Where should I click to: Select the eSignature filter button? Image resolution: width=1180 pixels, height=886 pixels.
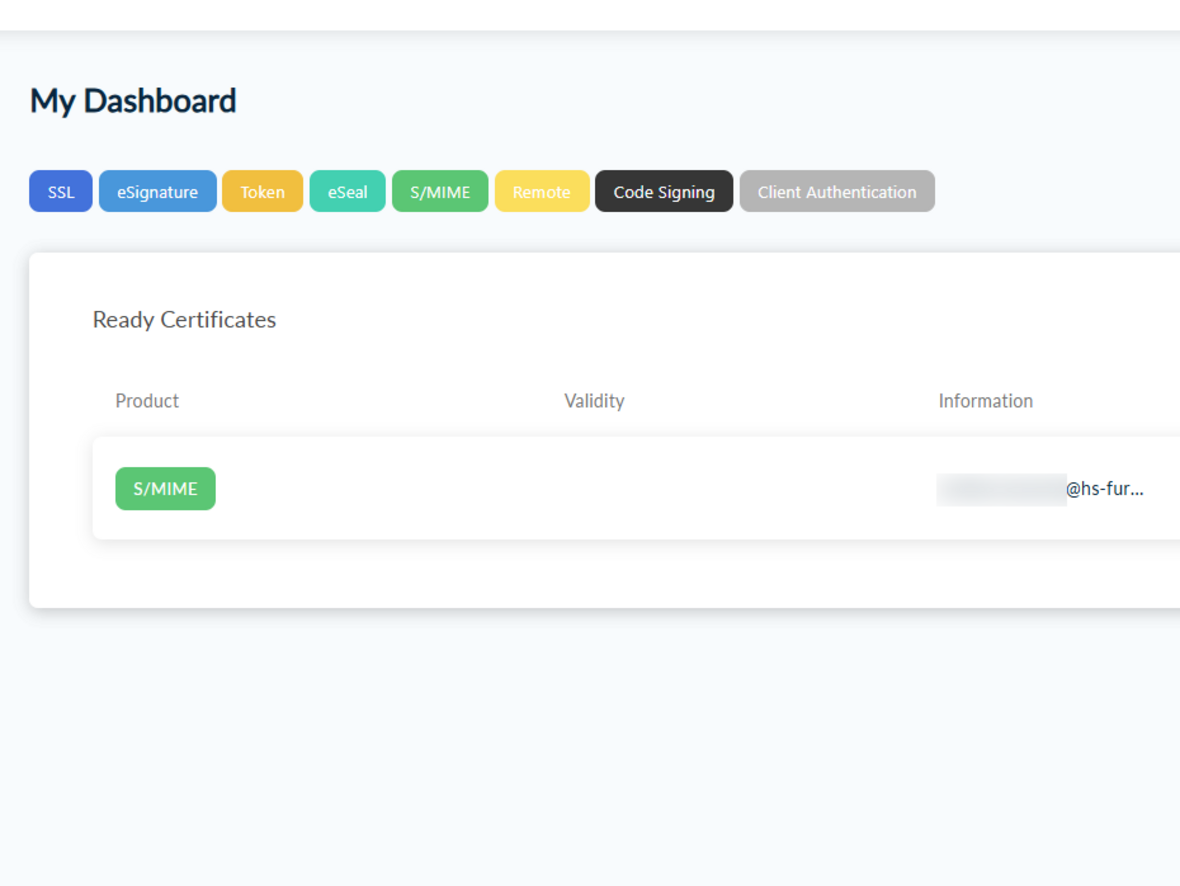coord(157,192)
